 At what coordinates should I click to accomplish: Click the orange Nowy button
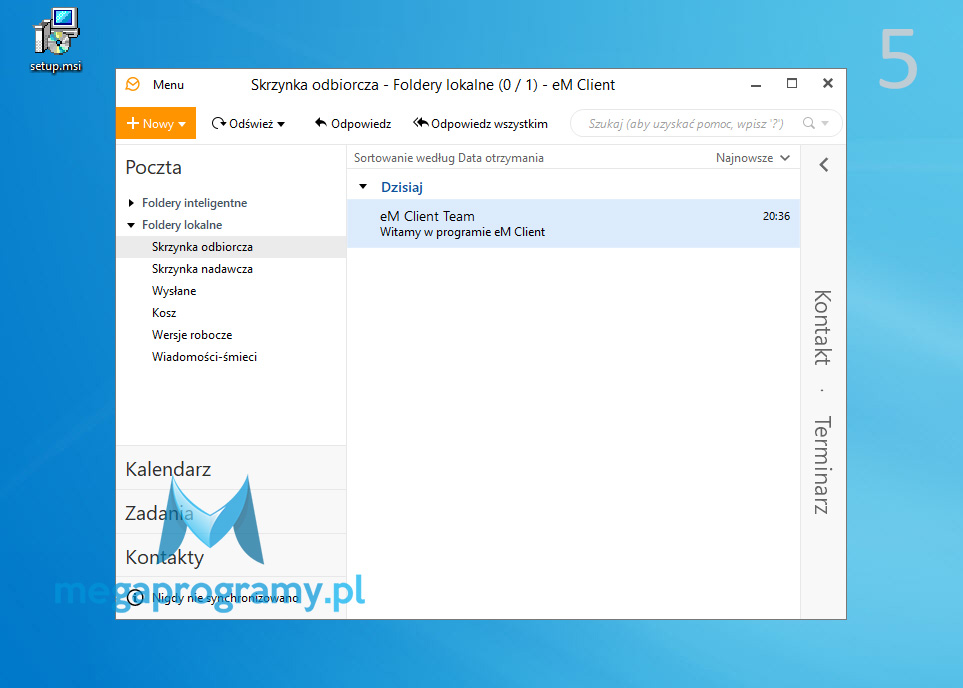tap(156, 123)
